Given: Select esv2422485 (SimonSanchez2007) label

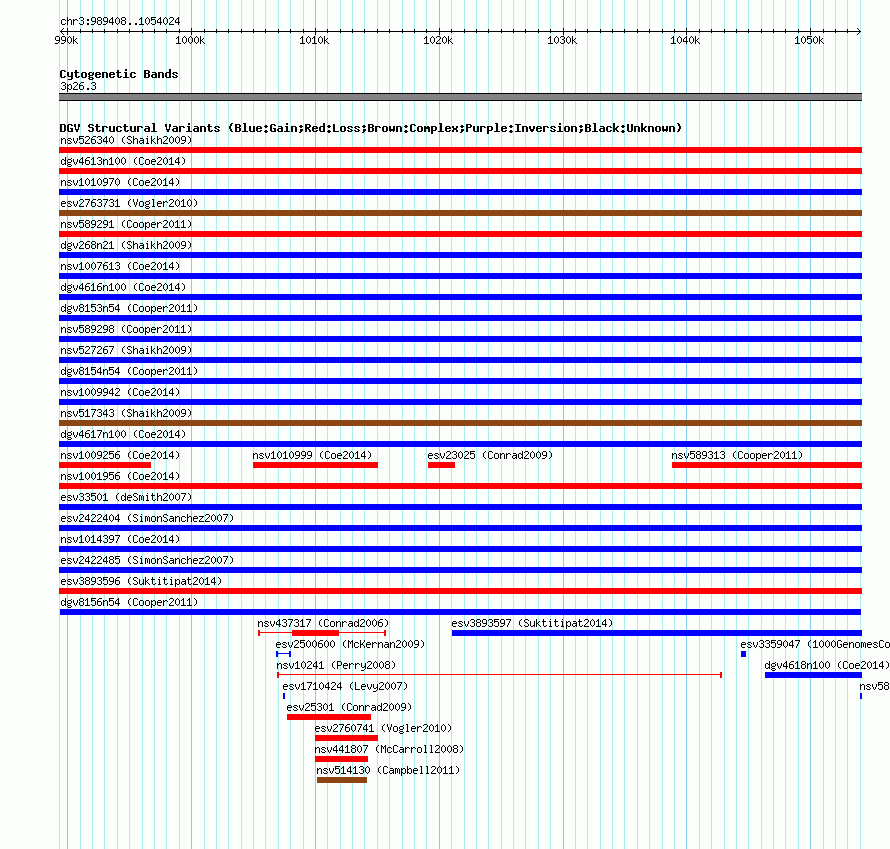Looking at the screenshot, I should [147, 560].
